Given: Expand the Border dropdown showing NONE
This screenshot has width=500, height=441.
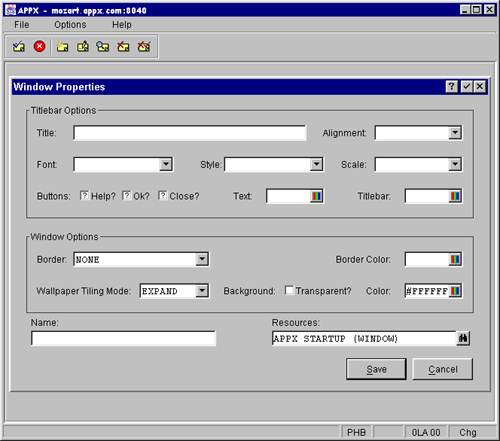Looking at the screenshot, I should click(x=202, y=259).
